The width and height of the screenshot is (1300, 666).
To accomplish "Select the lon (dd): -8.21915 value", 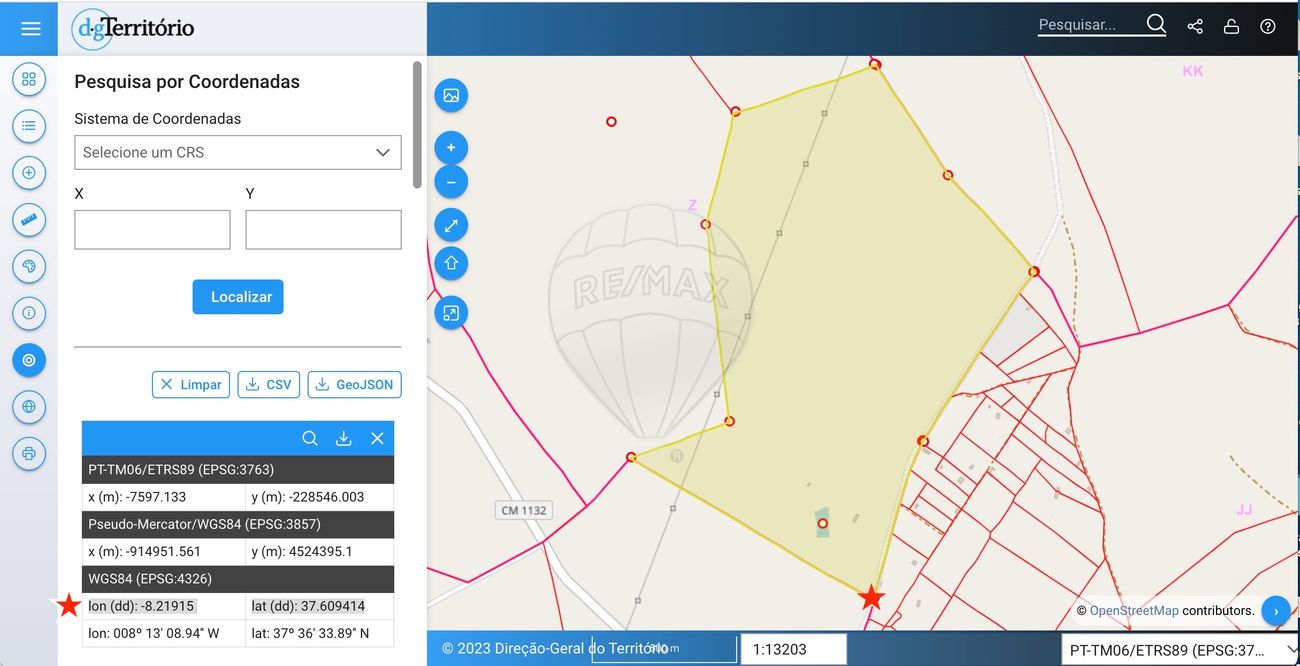I will [x=141, y=606].
